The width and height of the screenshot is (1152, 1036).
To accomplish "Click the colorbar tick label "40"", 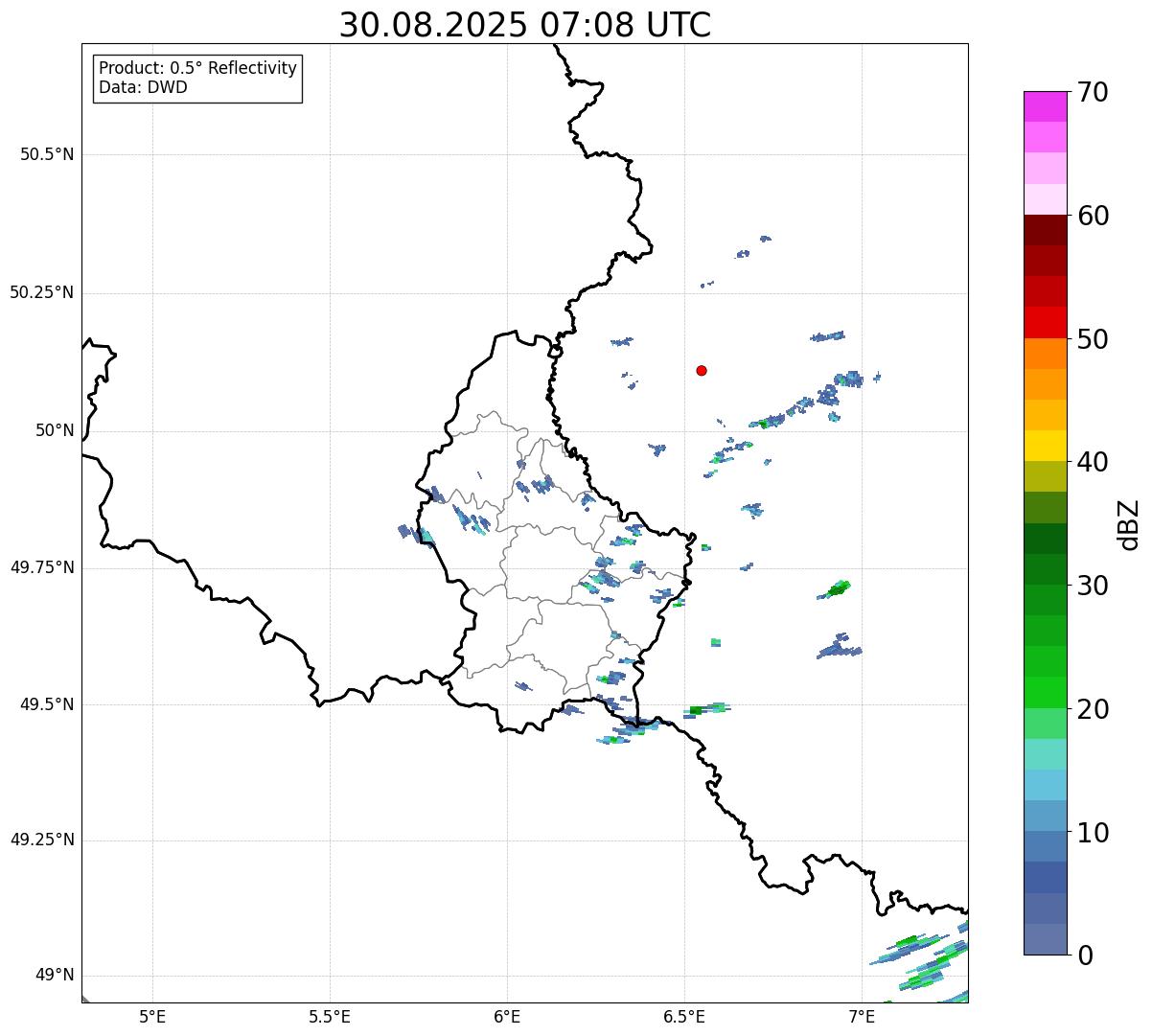I will [x=1093, y=462].
